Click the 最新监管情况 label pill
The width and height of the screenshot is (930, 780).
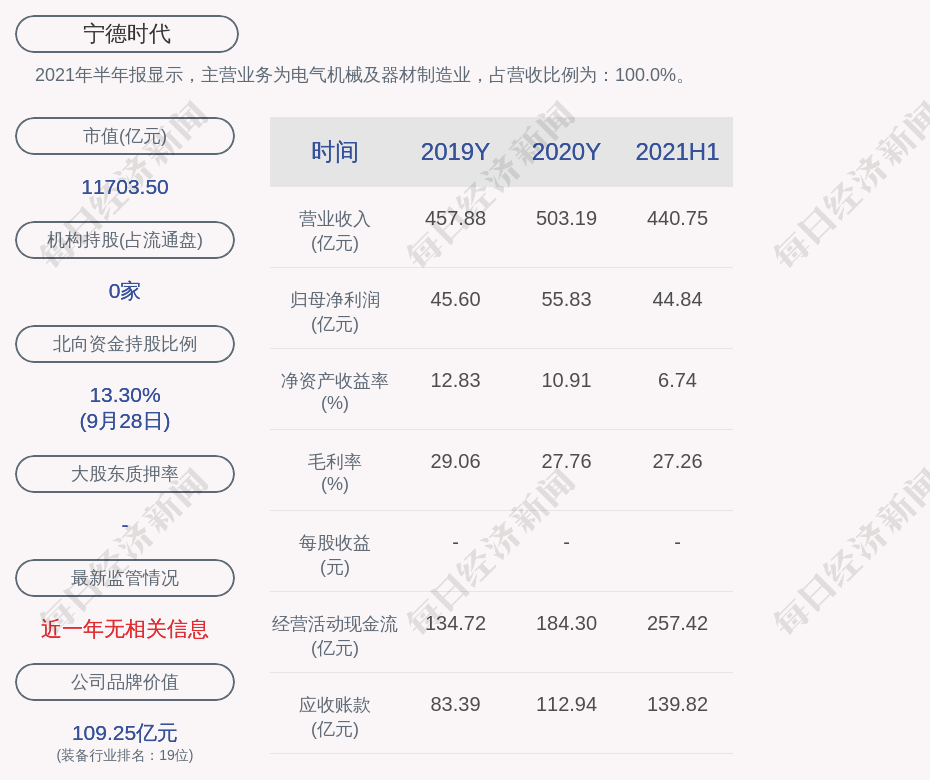125,578
